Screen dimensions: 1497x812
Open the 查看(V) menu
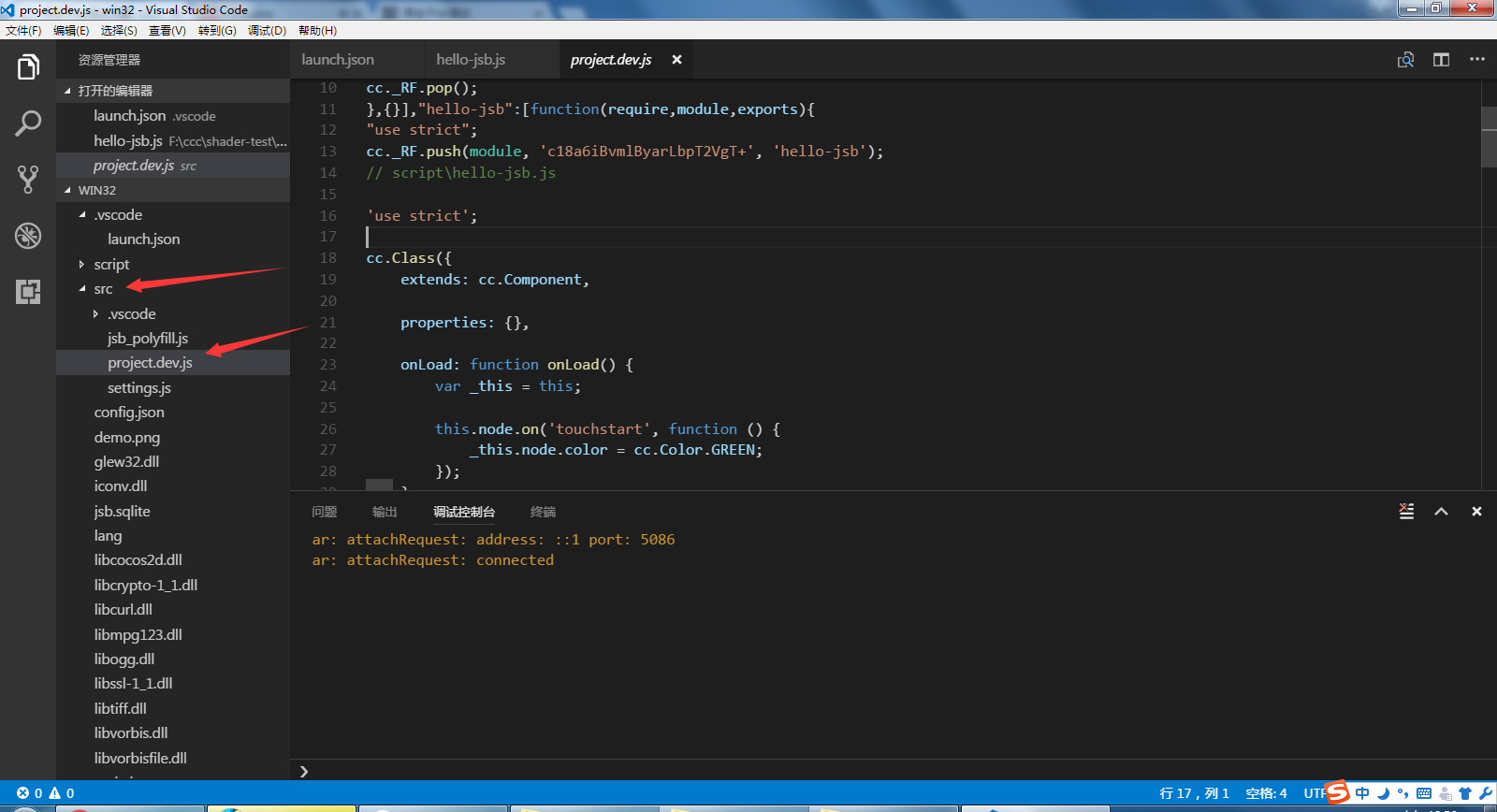[167, 31]
